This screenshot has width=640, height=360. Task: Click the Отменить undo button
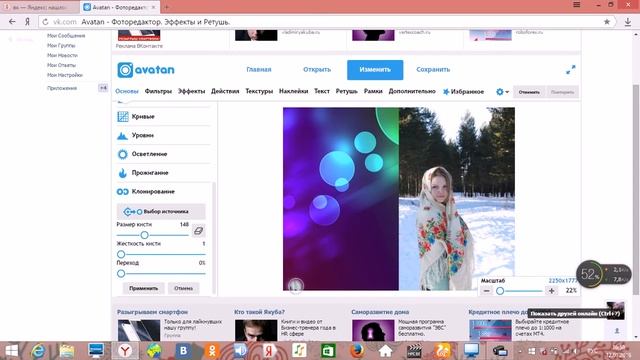point(529,92)
